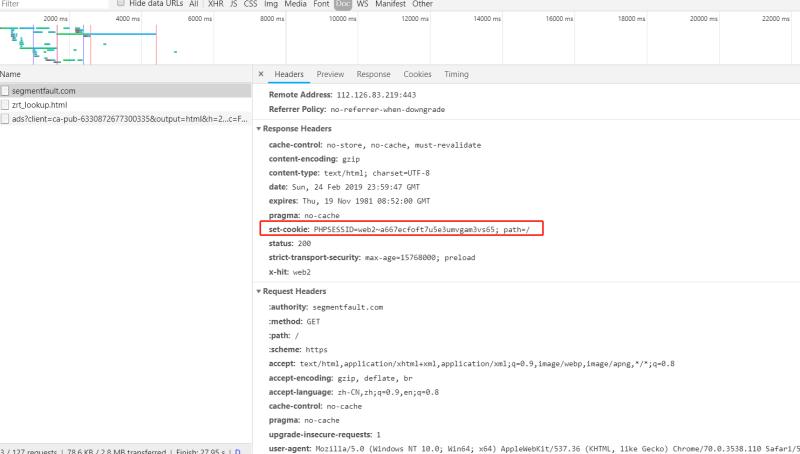Click the timeline overview at 10000 ms
Screen dimensions: 800x454
(342, 19)
